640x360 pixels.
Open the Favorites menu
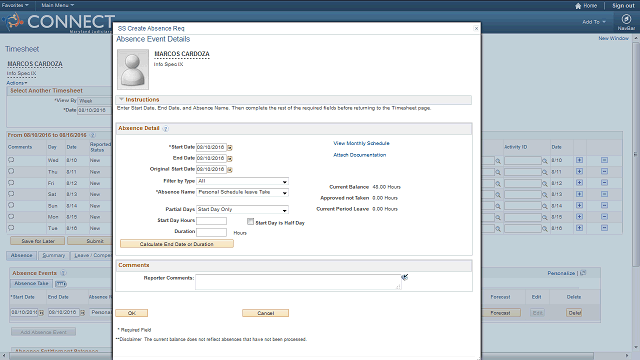point(15,5)
